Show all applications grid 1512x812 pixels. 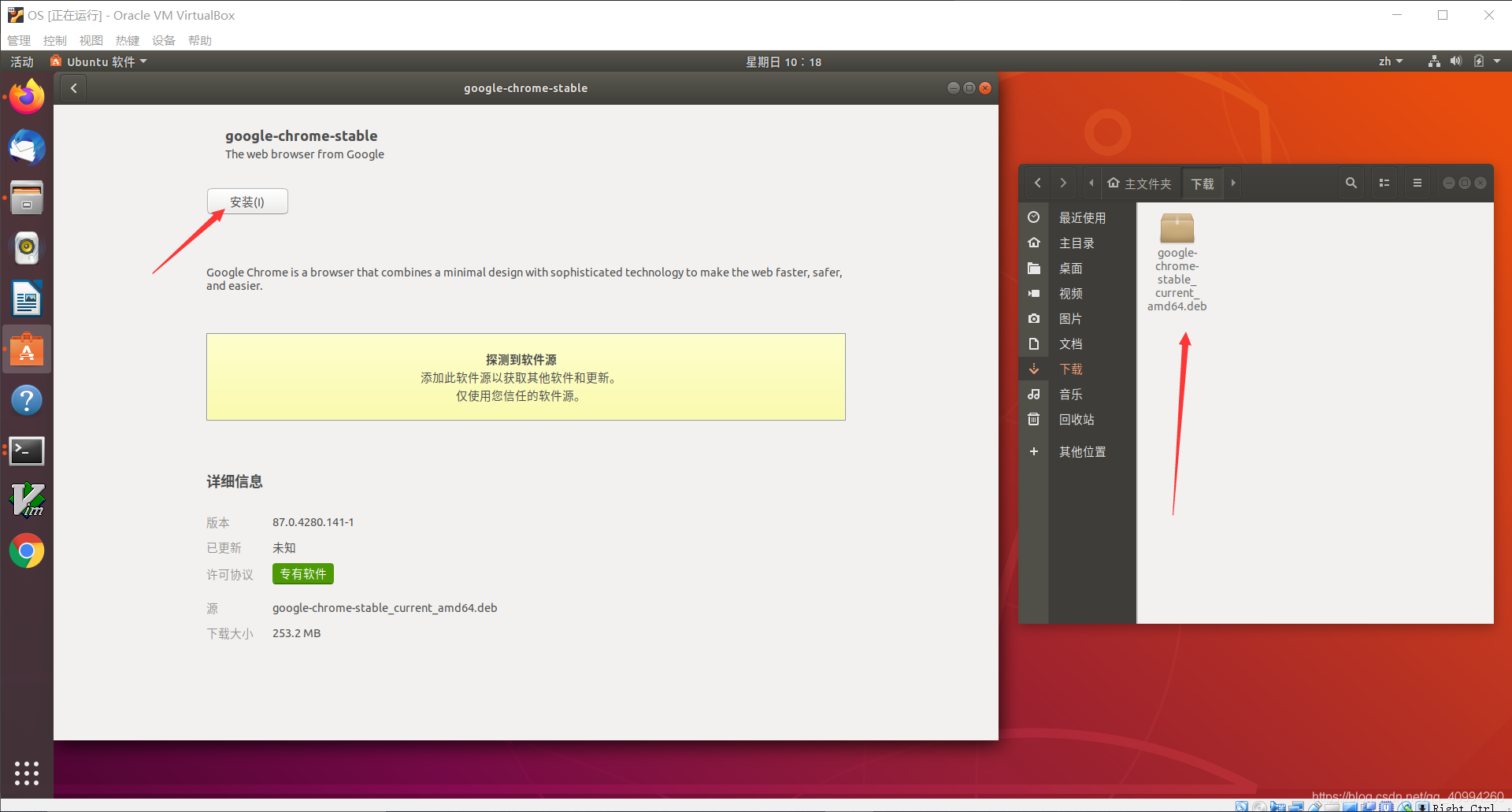tap(27, 773)
